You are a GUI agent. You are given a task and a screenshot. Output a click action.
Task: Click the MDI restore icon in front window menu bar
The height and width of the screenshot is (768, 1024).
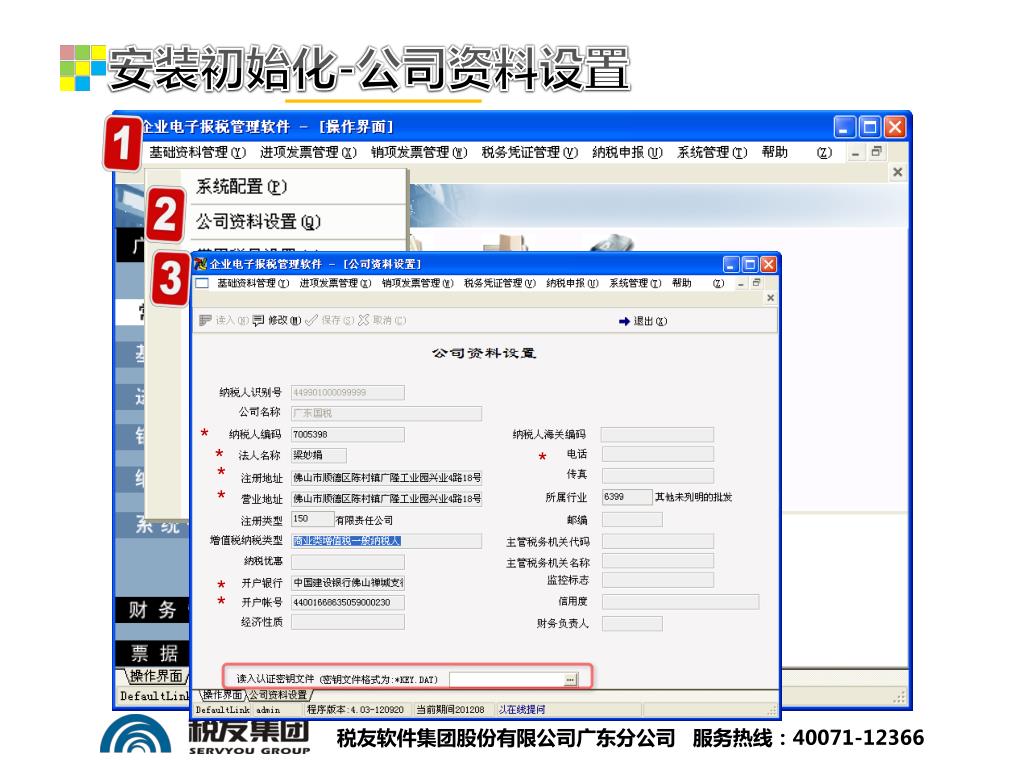pos(756,283)
